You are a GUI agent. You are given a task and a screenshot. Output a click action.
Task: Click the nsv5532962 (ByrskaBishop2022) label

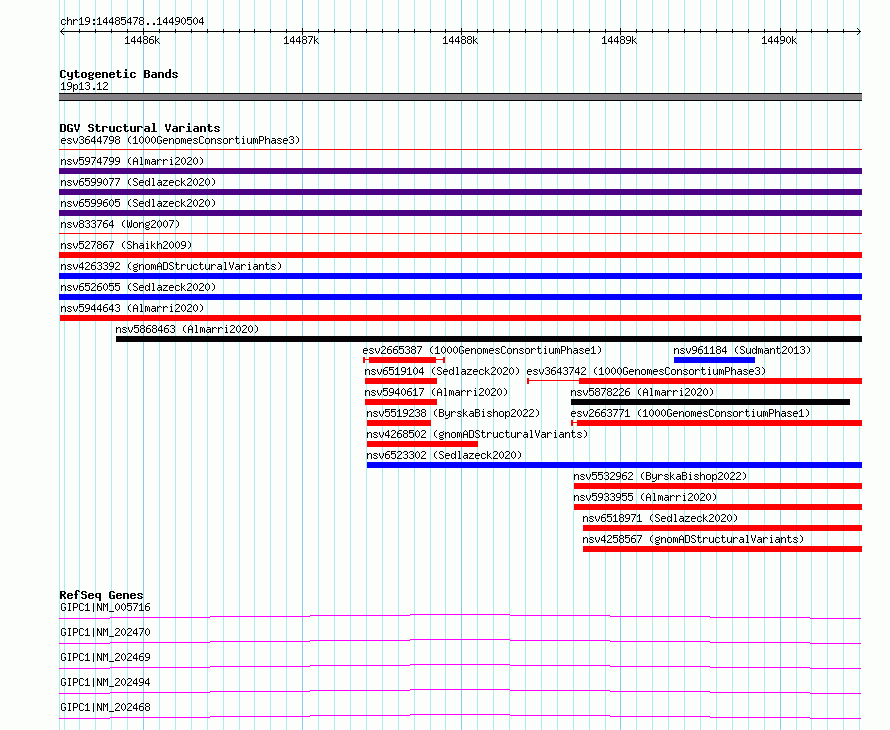pyautogui.click(x=661, y=476)
